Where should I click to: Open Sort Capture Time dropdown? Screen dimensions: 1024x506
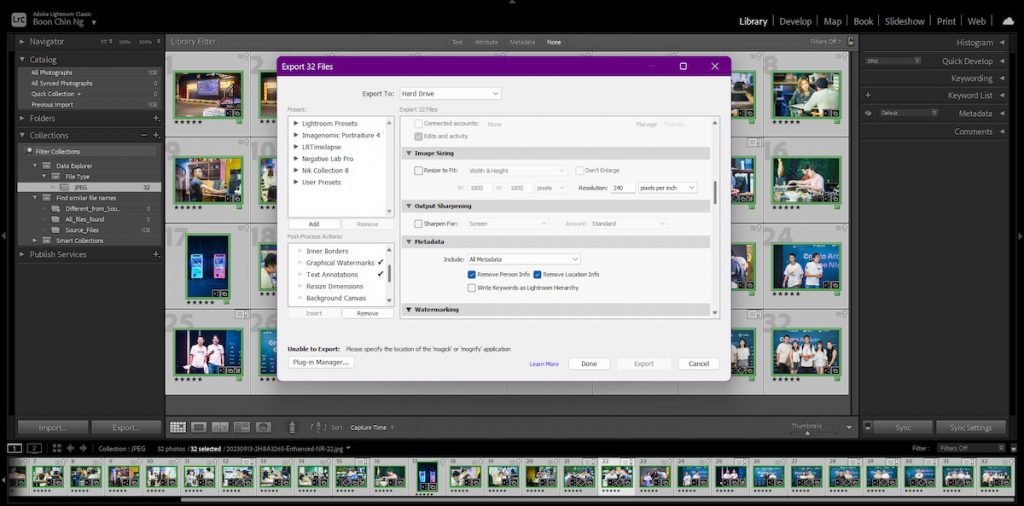(372, 428)
